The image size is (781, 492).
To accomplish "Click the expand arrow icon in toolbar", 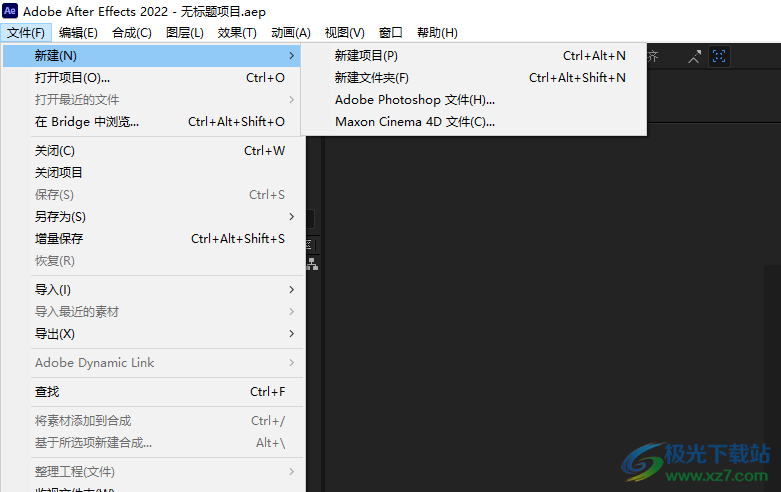I will 694,56.
